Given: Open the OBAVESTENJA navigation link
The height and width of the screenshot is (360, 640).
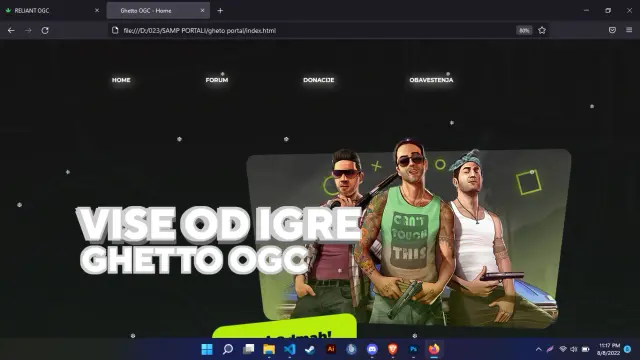Looking at the screenshot, I should [x=431, y=80].
